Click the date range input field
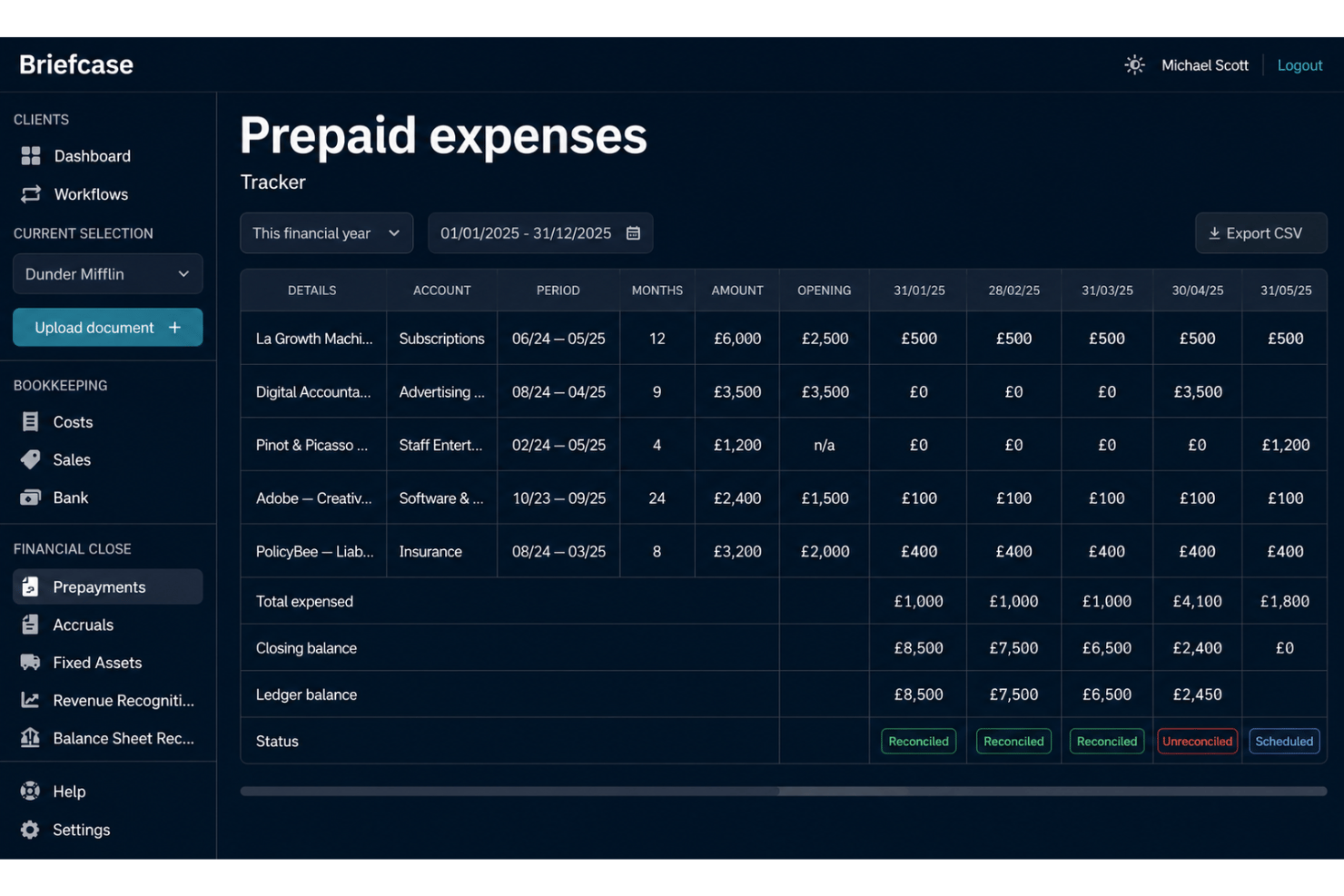 point(540,233)
